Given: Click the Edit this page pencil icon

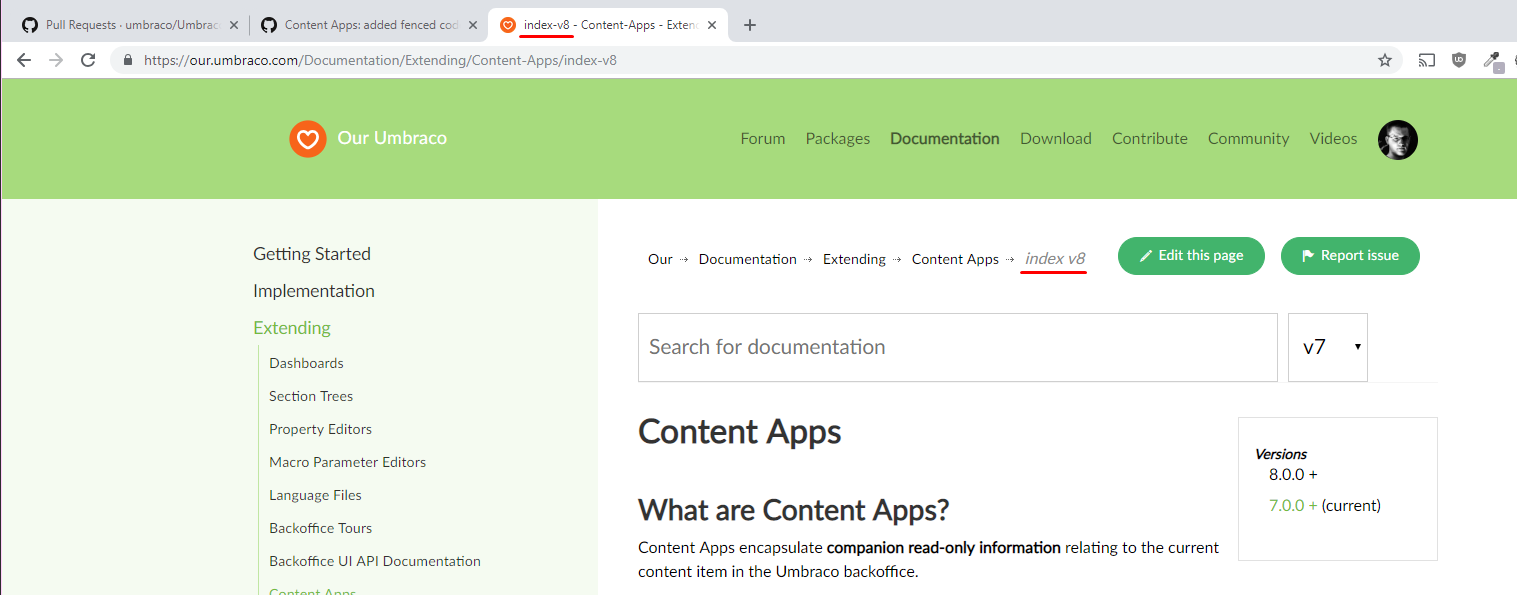Looking at the screenshot, I should [1148, 256].
